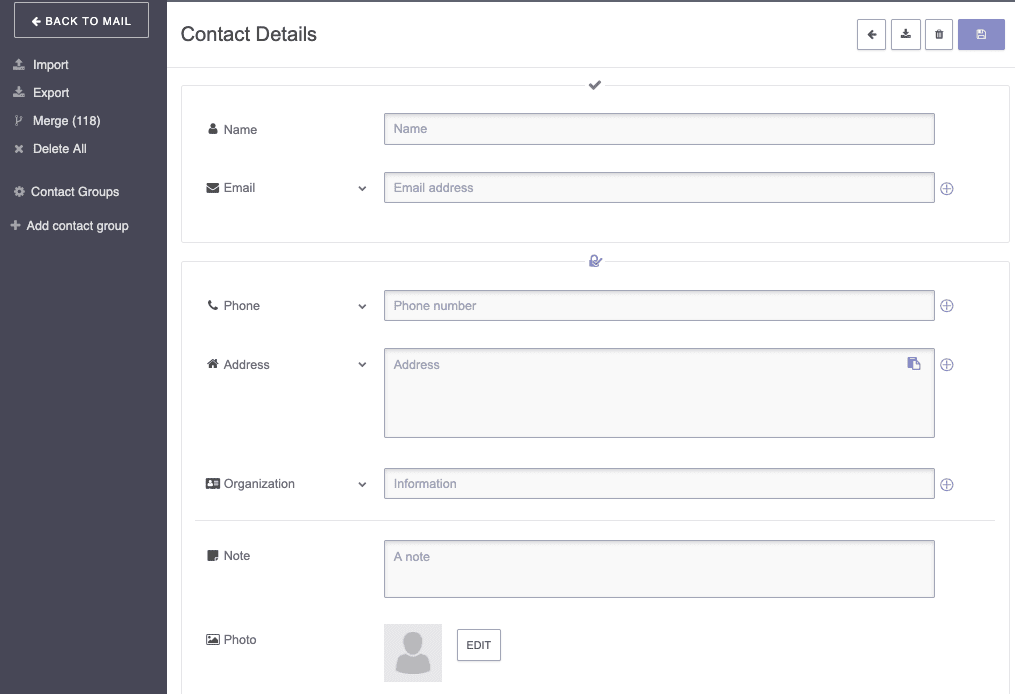Focus the Name input field
This screenshot has width=1015, height=694.
(x=659, y=129)
